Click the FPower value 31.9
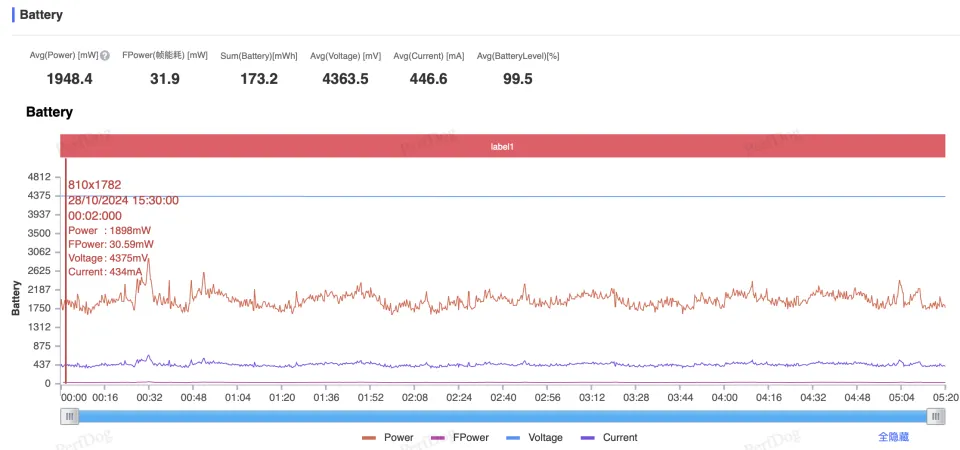The image size is (960, 450). [164, 79]
